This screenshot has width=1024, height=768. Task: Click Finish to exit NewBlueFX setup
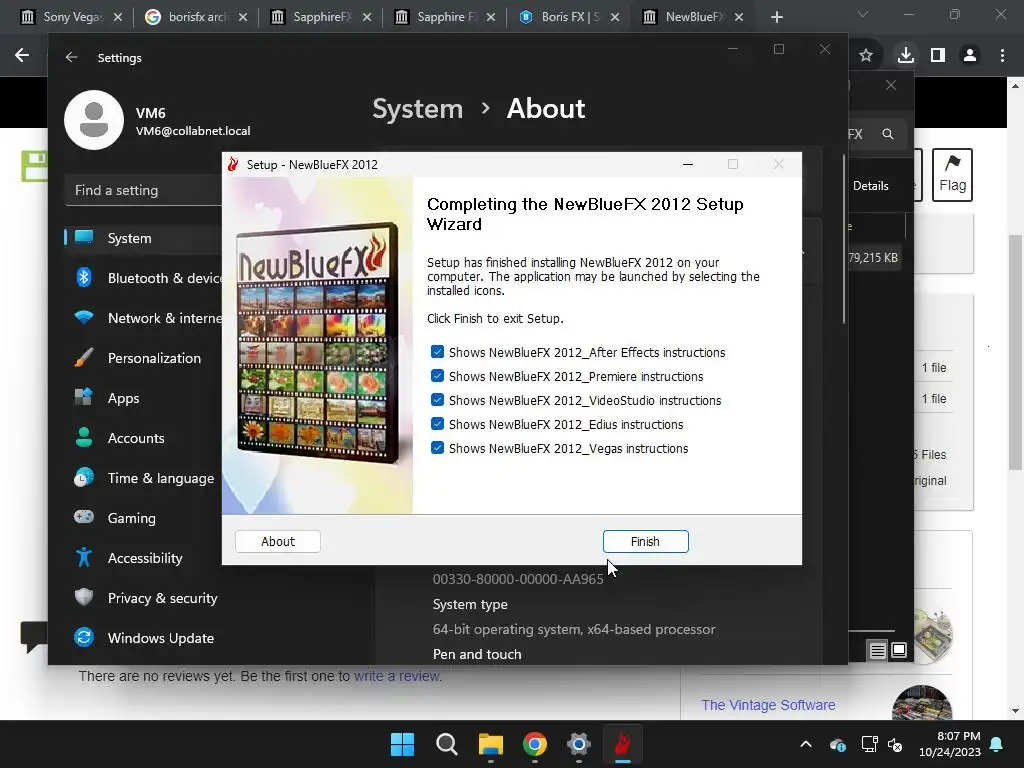645,541
